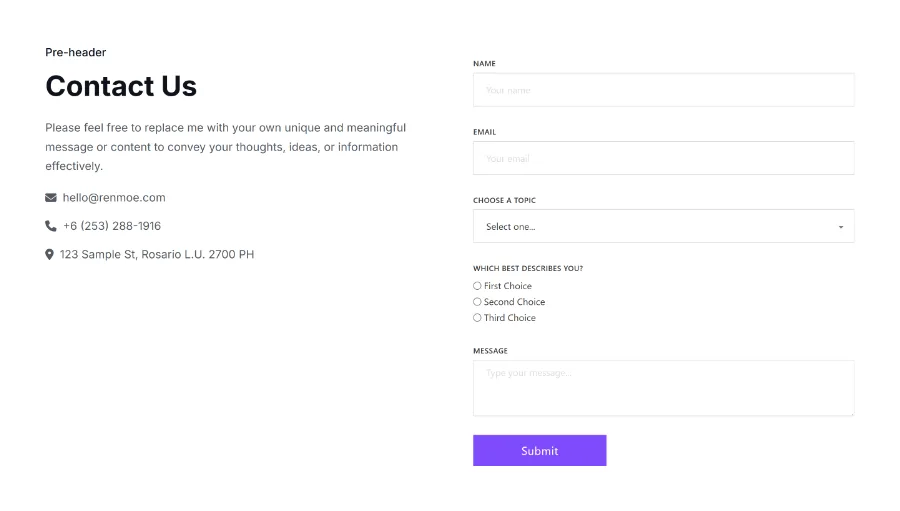Select the Third Choice radio button
The image size is (900, 511).
tap(477, 318)
